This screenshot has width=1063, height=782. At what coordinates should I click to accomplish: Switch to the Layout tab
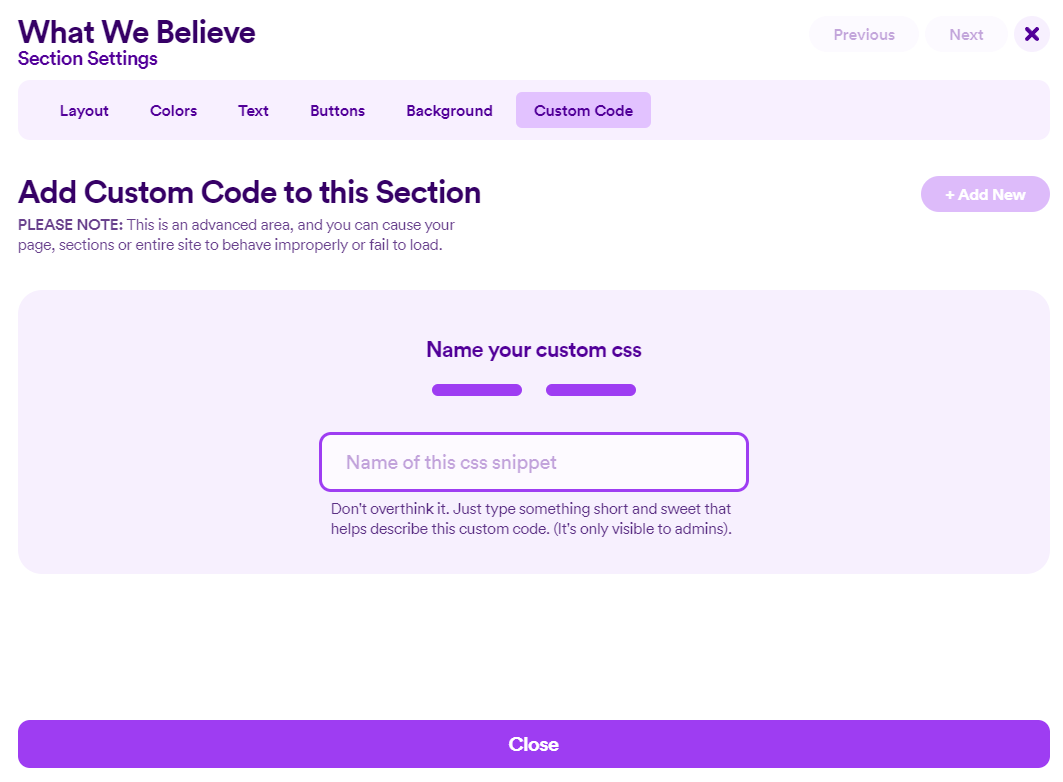84,110
